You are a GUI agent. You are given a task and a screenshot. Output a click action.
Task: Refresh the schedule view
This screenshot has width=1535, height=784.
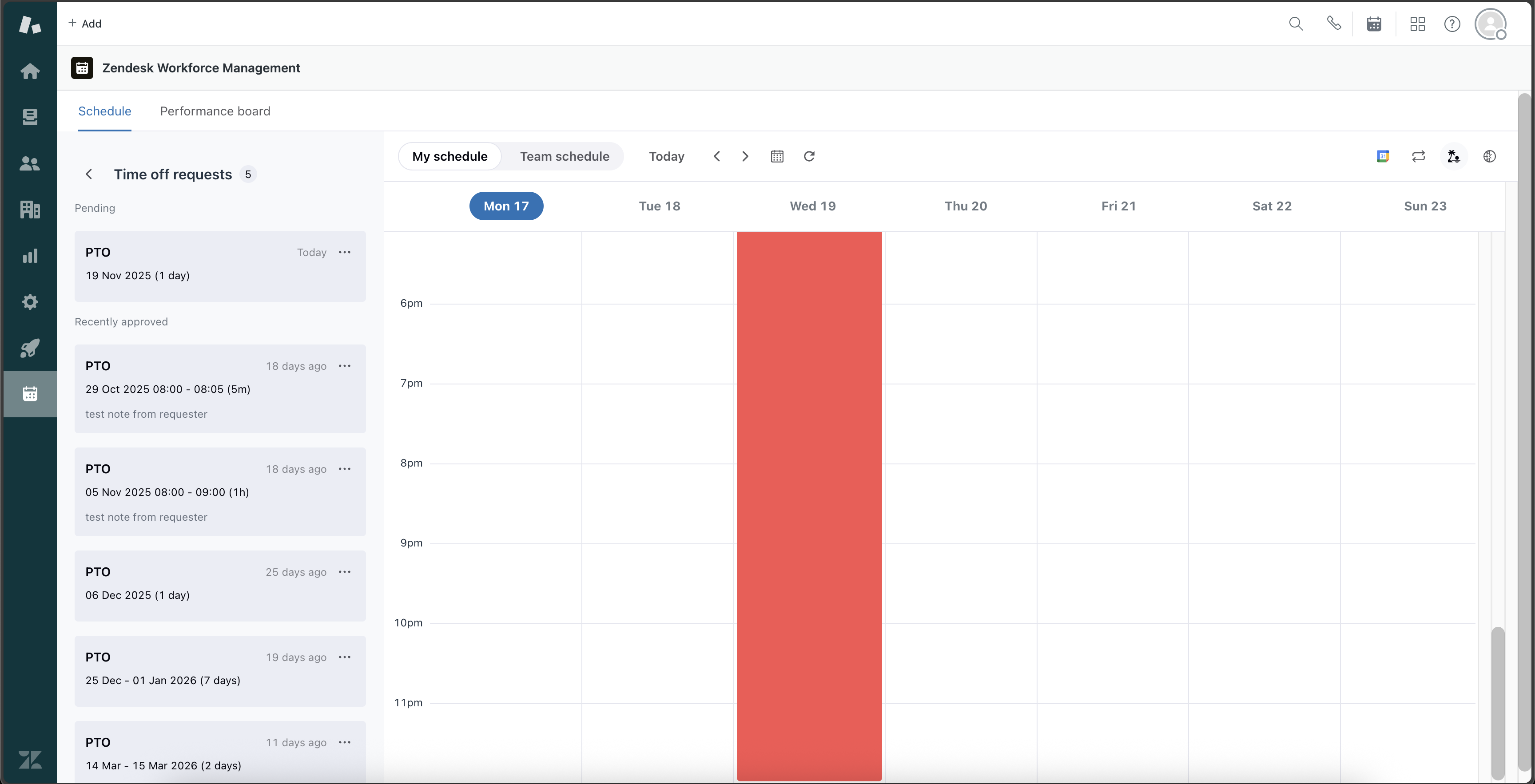809,156
